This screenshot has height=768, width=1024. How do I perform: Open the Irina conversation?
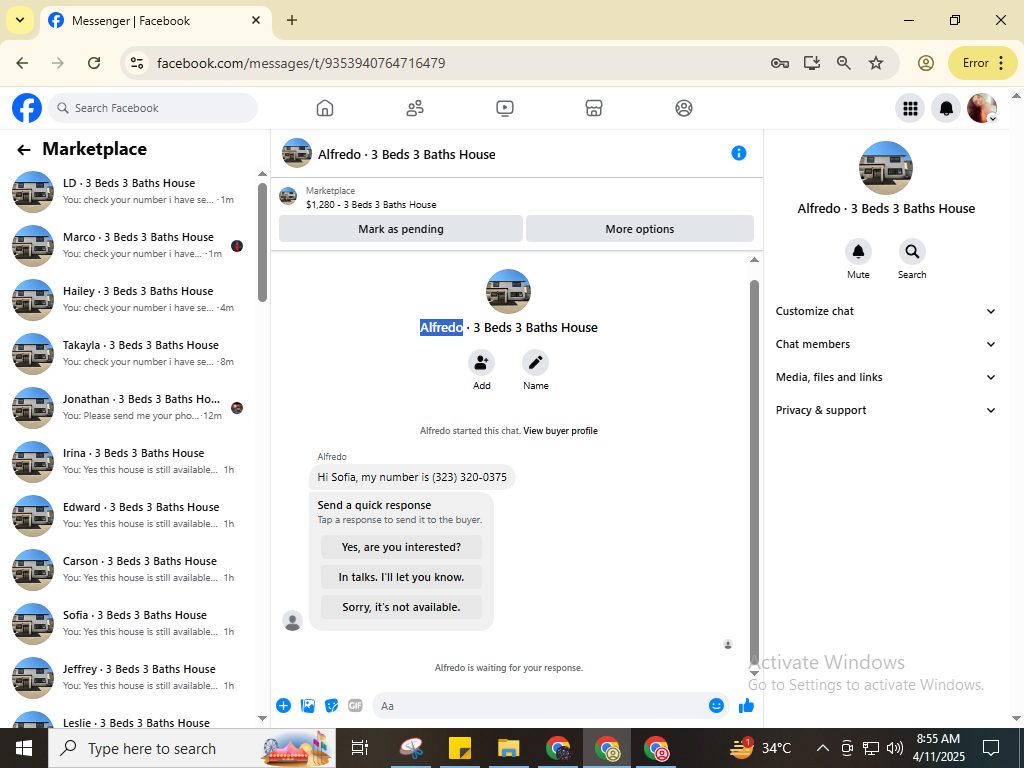[x=131, y=462]
